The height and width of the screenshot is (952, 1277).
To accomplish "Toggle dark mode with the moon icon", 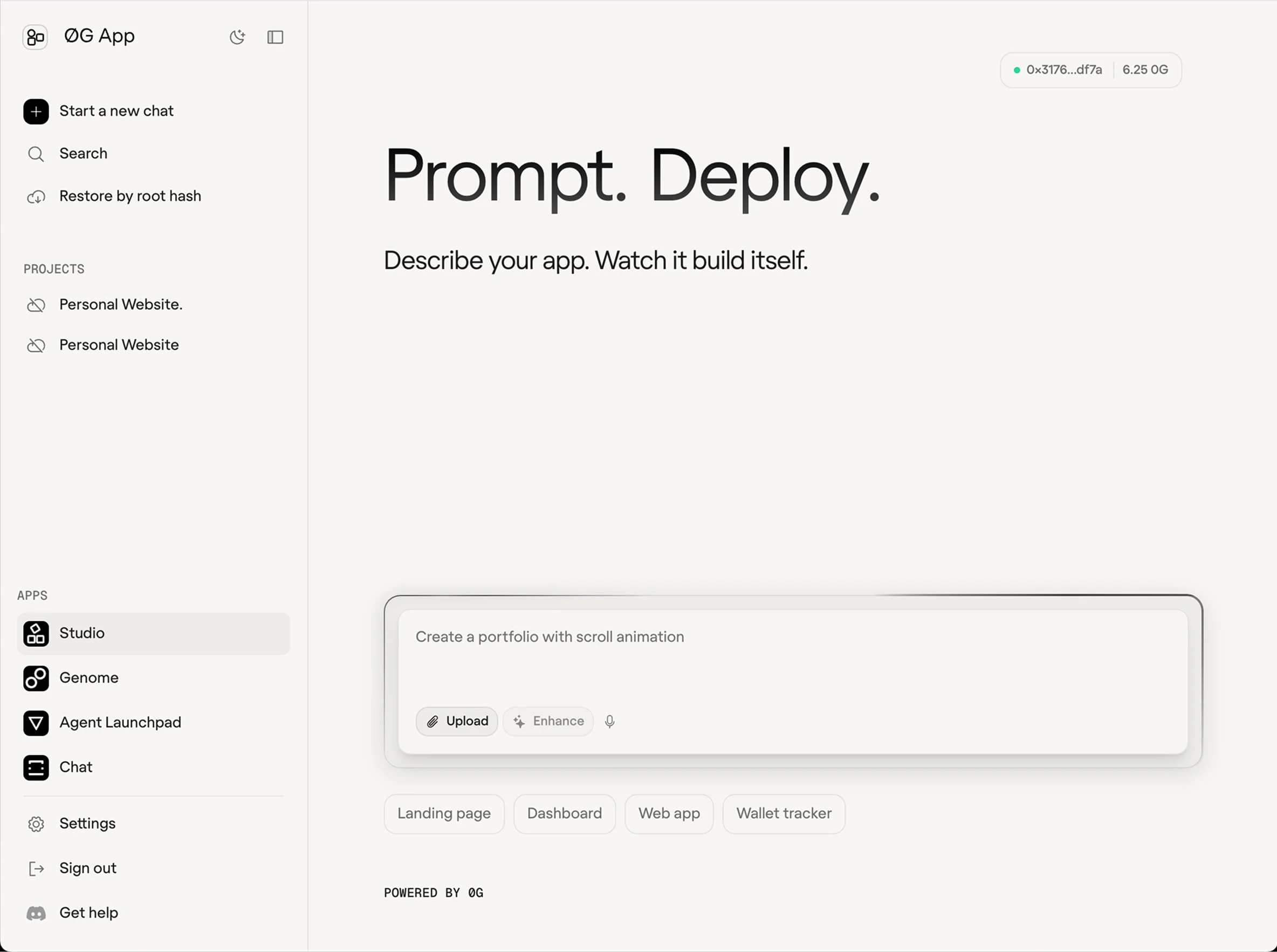I will (x=237, y=37).
